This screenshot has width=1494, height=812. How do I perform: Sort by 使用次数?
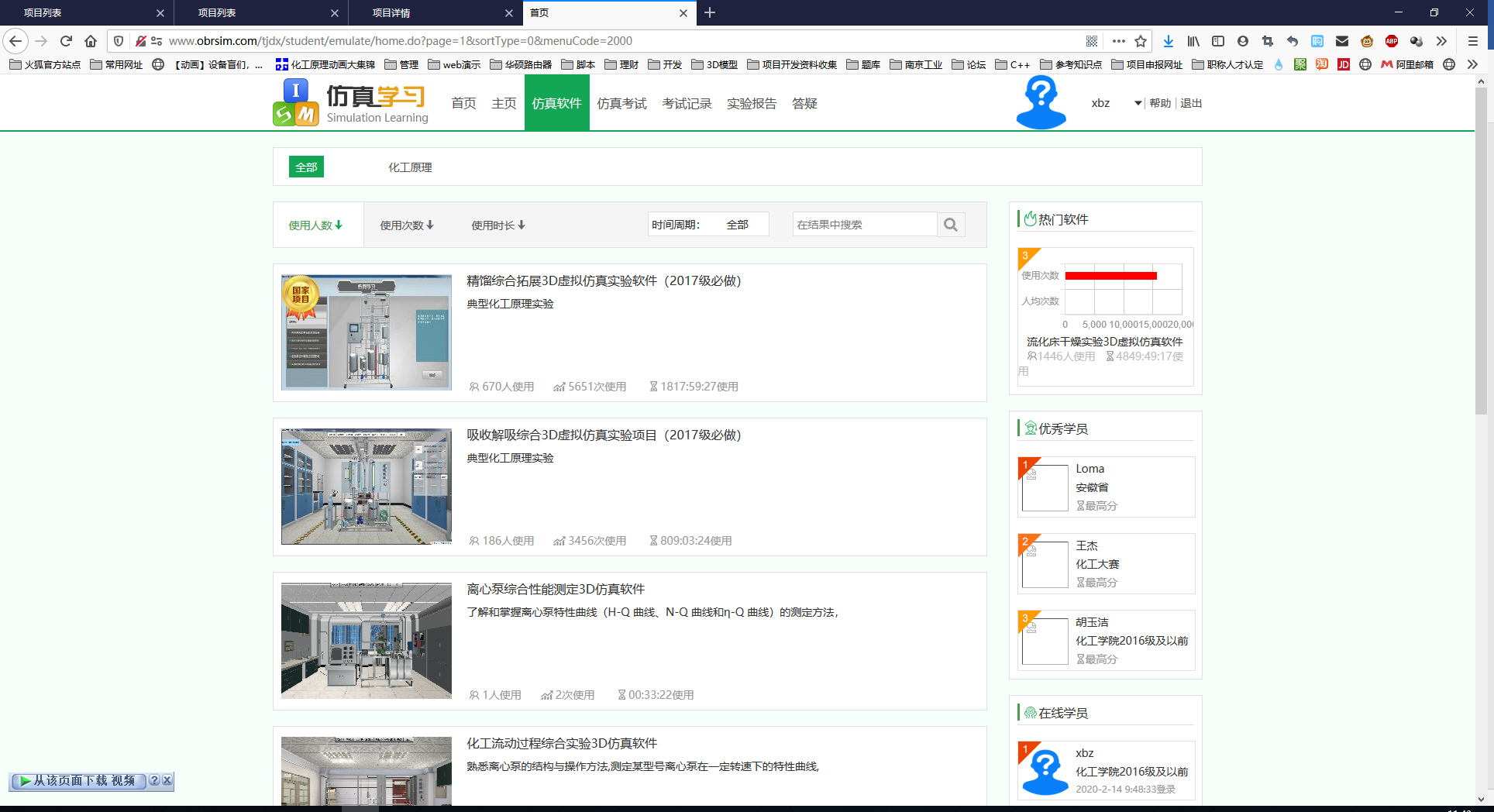pyautogui.click(x=407, y=225)
